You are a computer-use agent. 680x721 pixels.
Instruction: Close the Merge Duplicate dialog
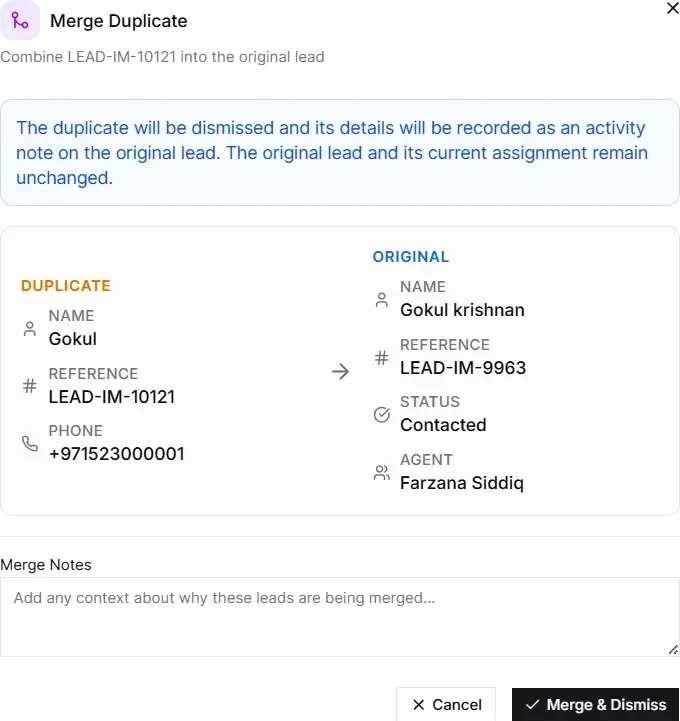coord(673,8)
